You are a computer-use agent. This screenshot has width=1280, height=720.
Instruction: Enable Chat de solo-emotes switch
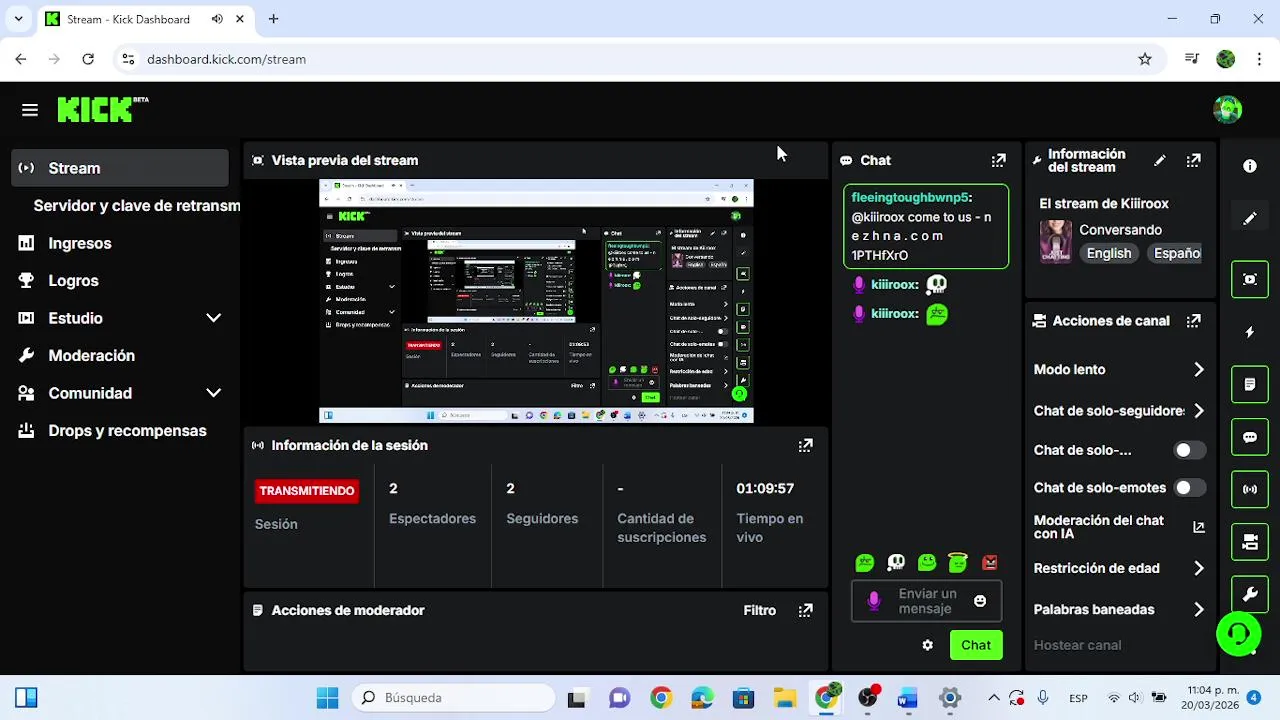[x=1190, y=488]
